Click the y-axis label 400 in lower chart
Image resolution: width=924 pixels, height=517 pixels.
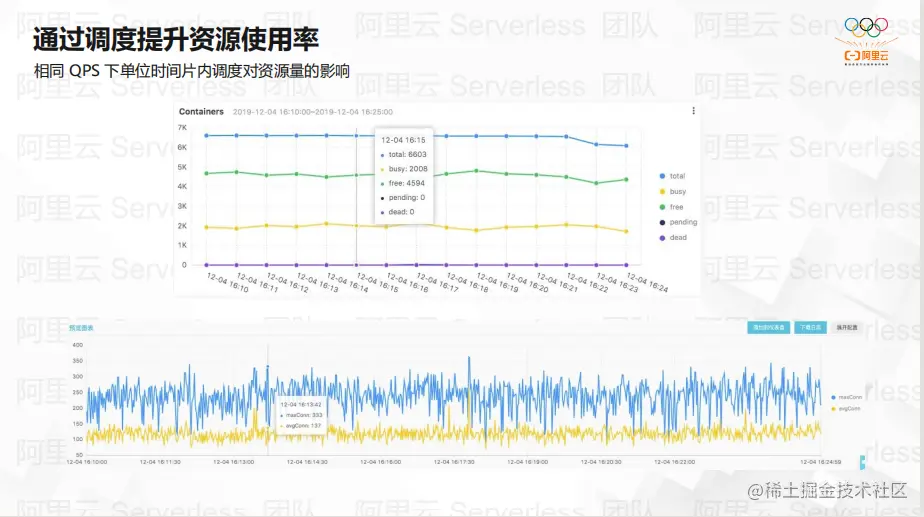(77, 345)
